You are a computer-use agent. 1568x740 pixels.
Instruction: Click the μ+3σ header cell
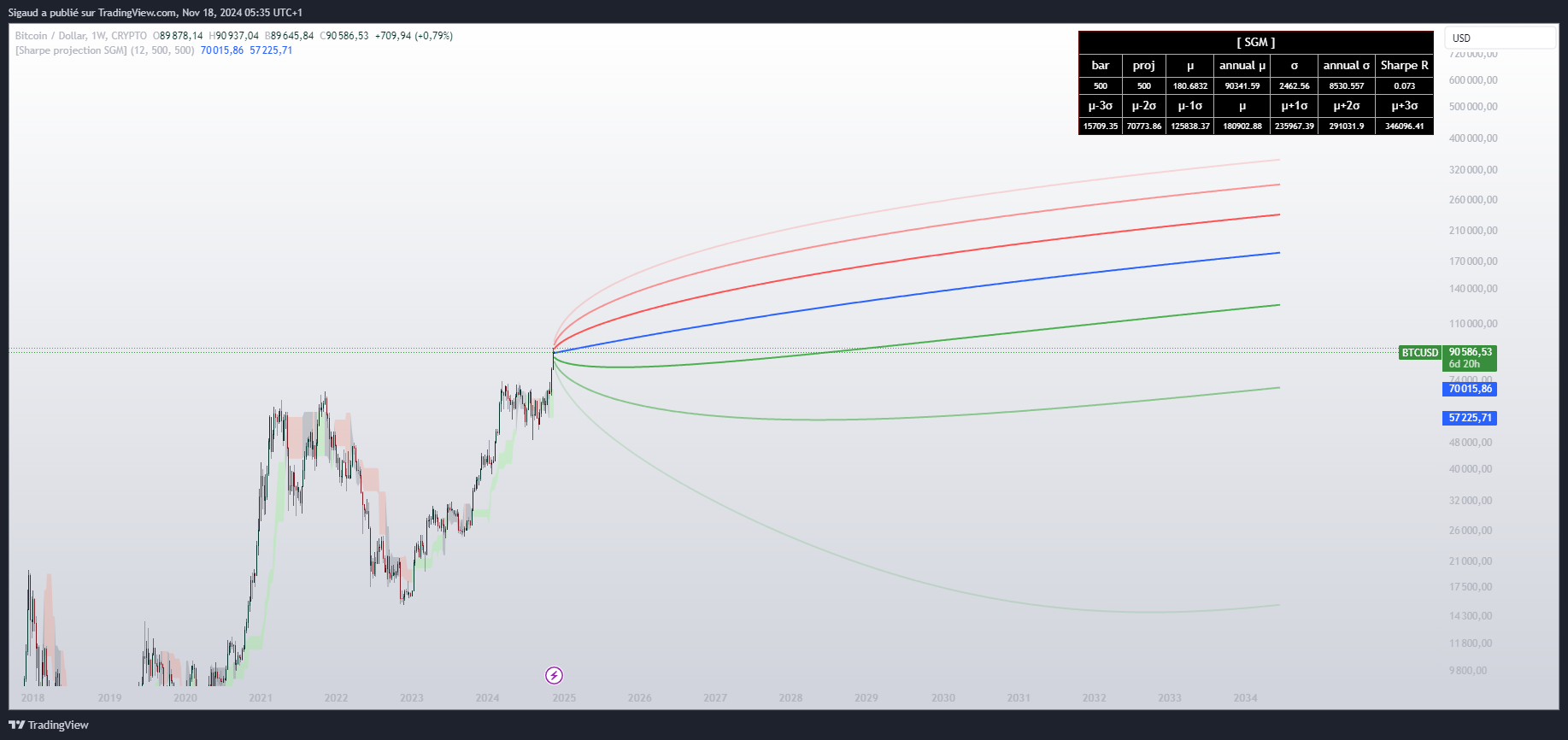[x=1405, y=106]
